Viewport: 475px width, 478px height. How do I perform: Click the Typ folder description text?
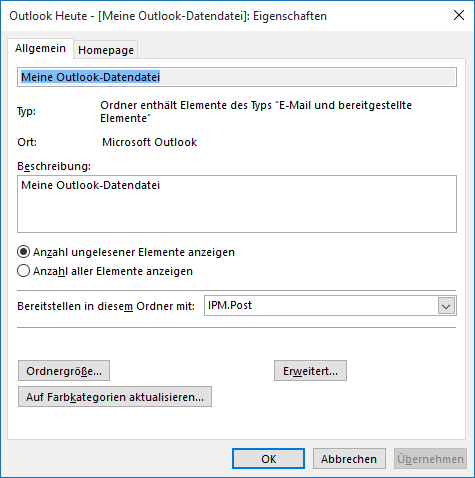pos(256,112)
